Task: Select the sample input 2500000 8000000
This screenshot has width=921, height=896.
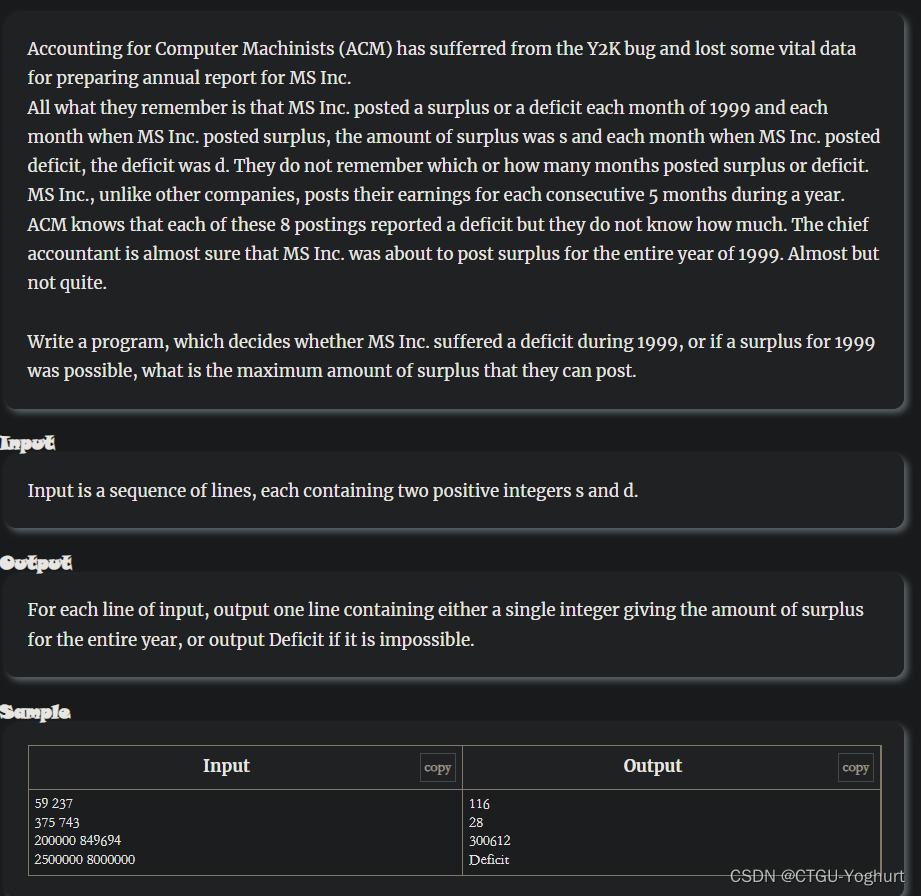Action: coord(82,859)
